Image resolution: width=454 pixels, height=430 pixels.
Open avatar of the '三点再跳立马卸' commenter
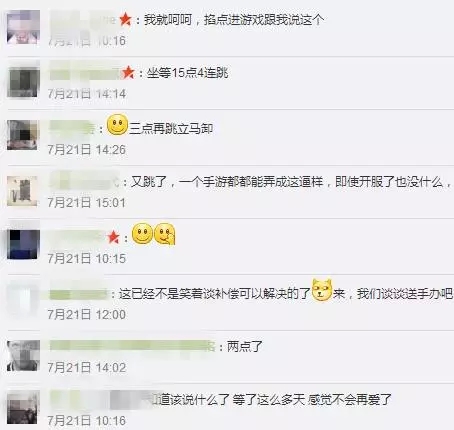click(23, 135)
